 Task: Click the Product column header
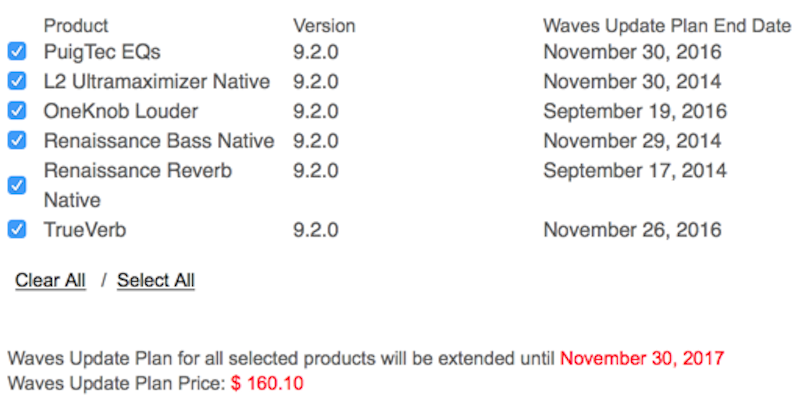click(x=76, y=25)
